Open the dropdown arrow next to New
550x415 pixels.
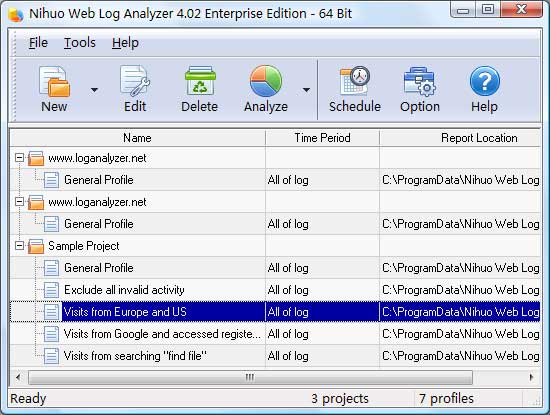[94, 90]
